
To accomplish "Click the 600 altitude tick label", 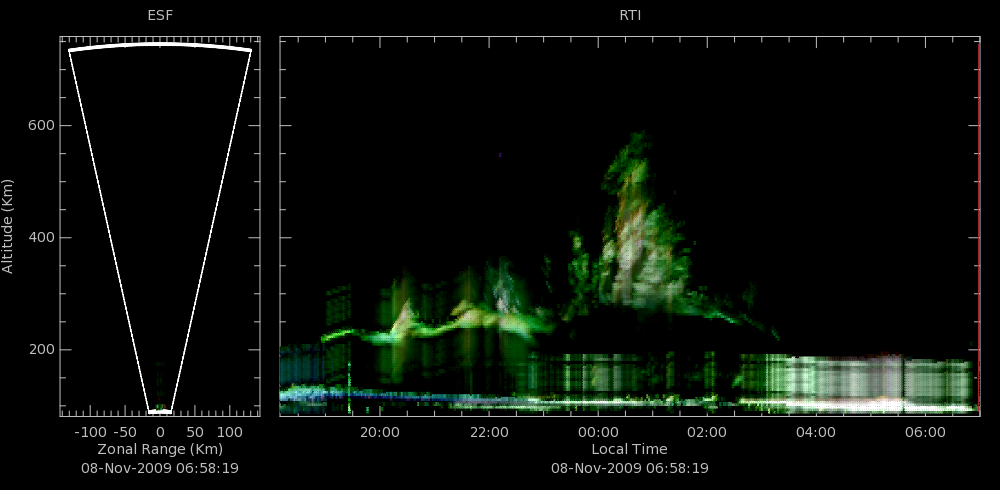I will pyautogui.click(x=41, y=126).
